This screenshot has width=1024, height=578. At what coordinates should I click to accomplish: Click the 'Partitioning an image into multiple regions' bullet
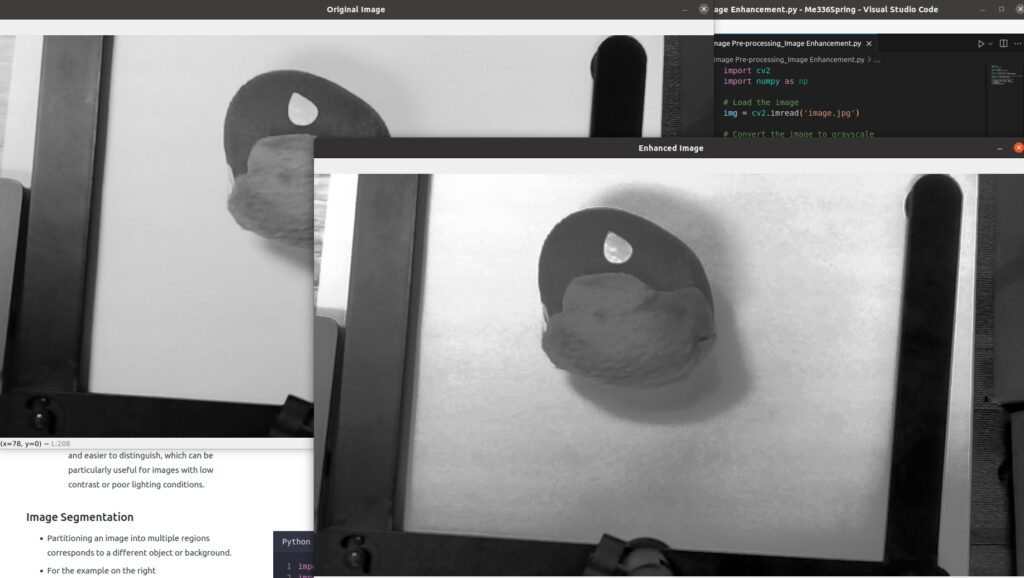point(128,538)
